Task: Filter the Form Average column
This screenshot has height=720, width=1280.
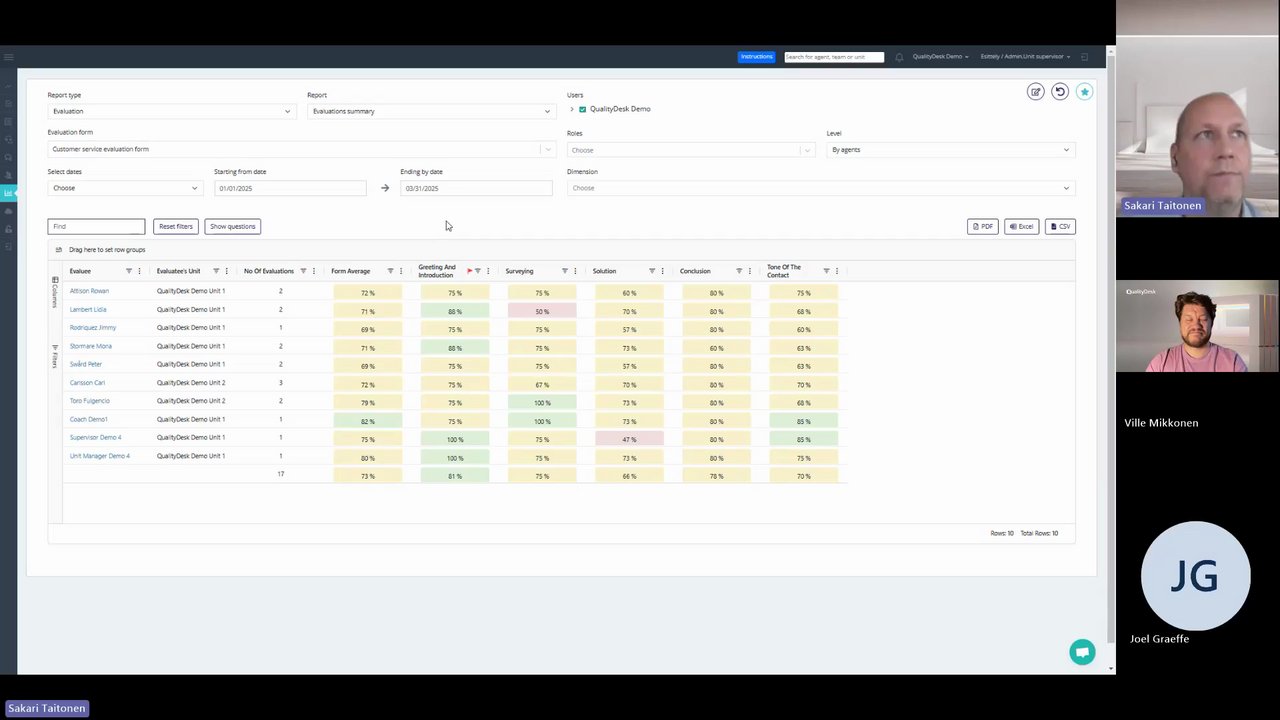Action: click(x=390, y=271)
